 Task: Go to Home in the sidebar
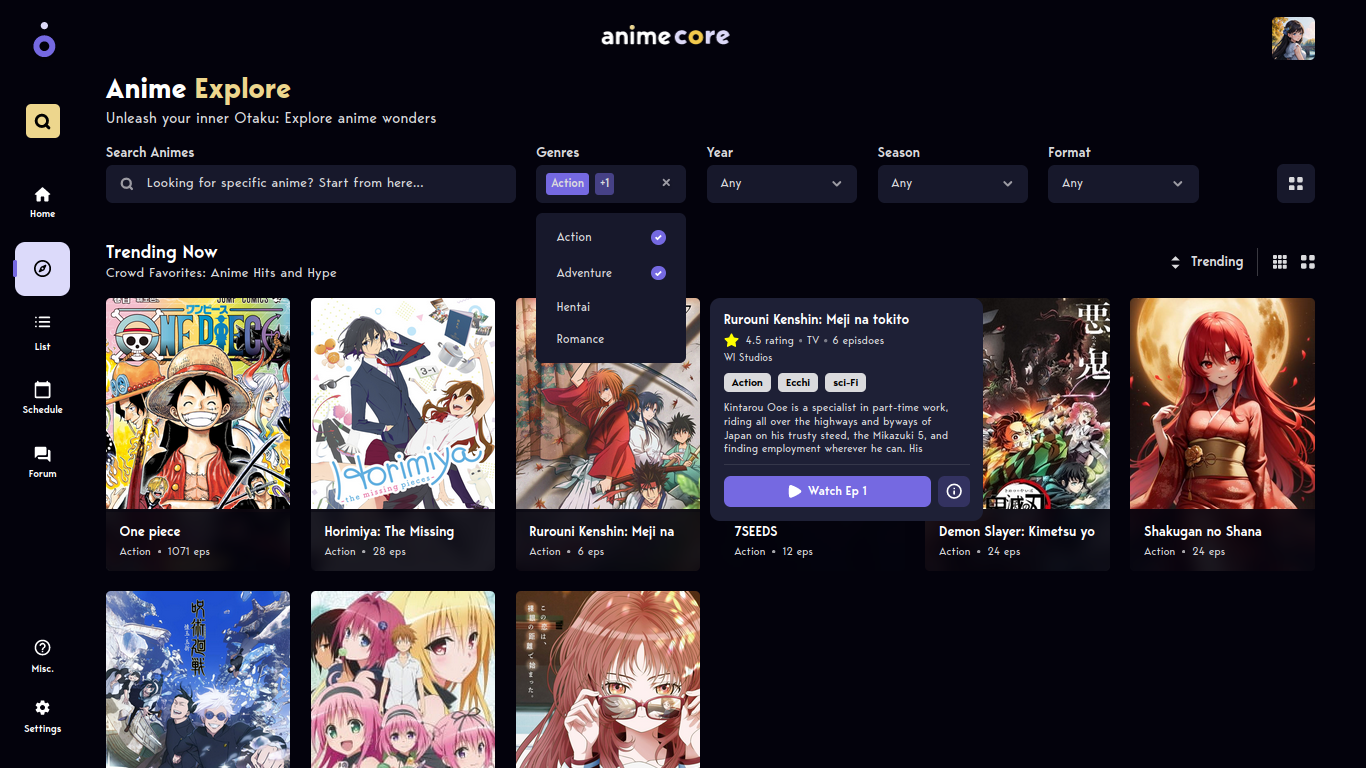coord(42,201)
